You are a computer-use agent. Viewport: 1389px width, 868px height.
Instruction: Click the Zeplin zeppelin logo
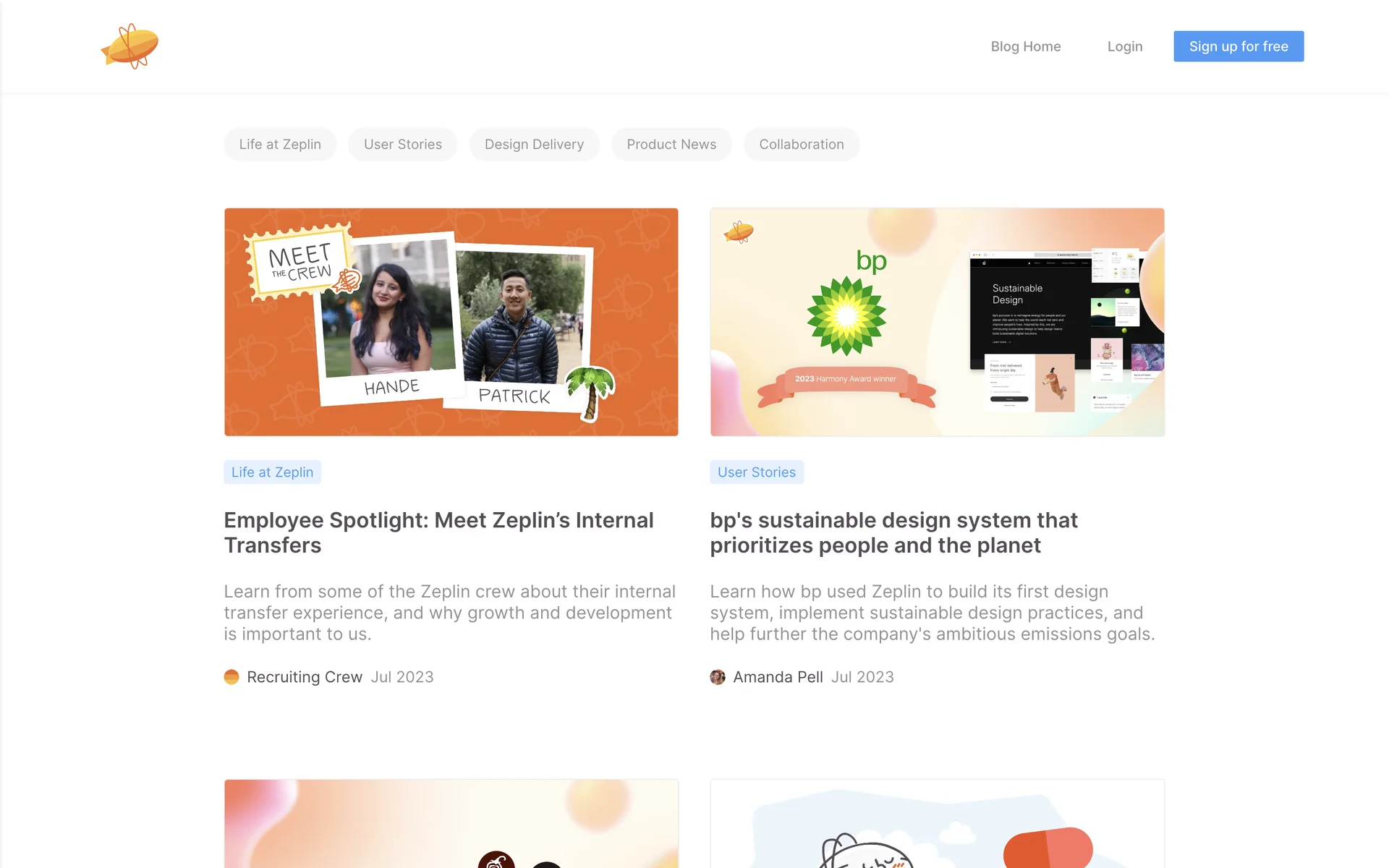(x=129, y=46)
